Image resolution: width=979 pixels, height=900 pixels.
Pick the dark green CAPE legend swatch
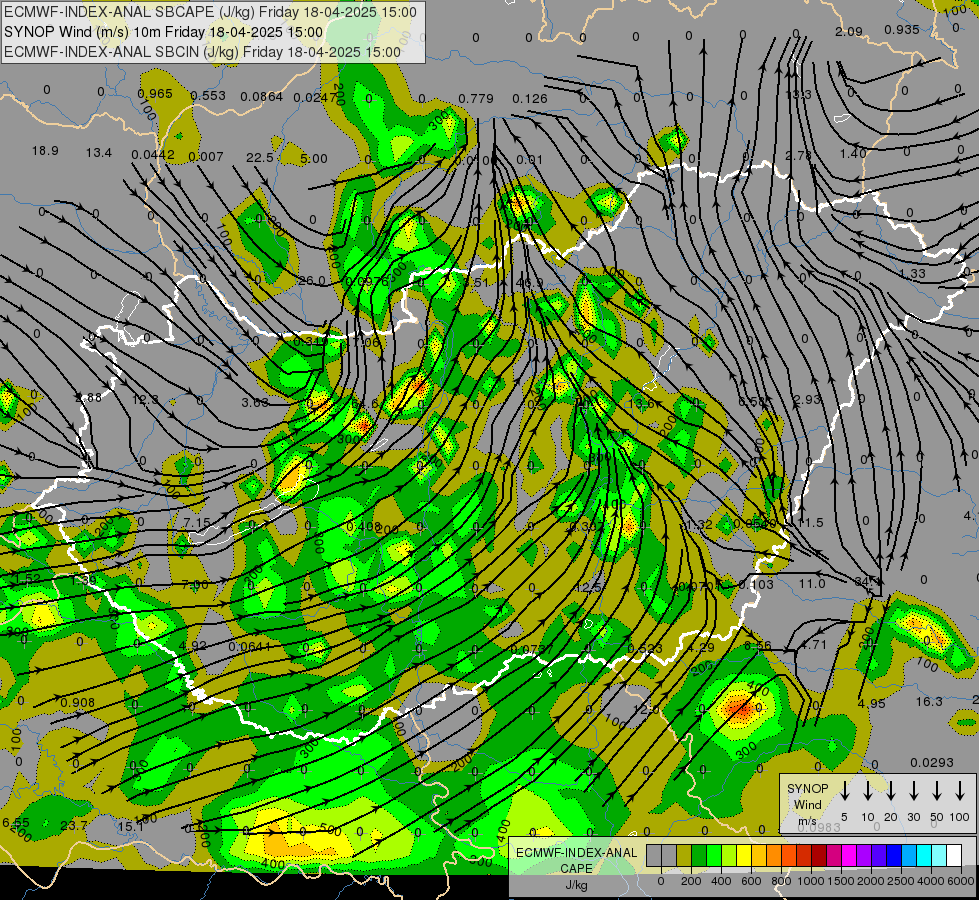[x=699, y=855]
